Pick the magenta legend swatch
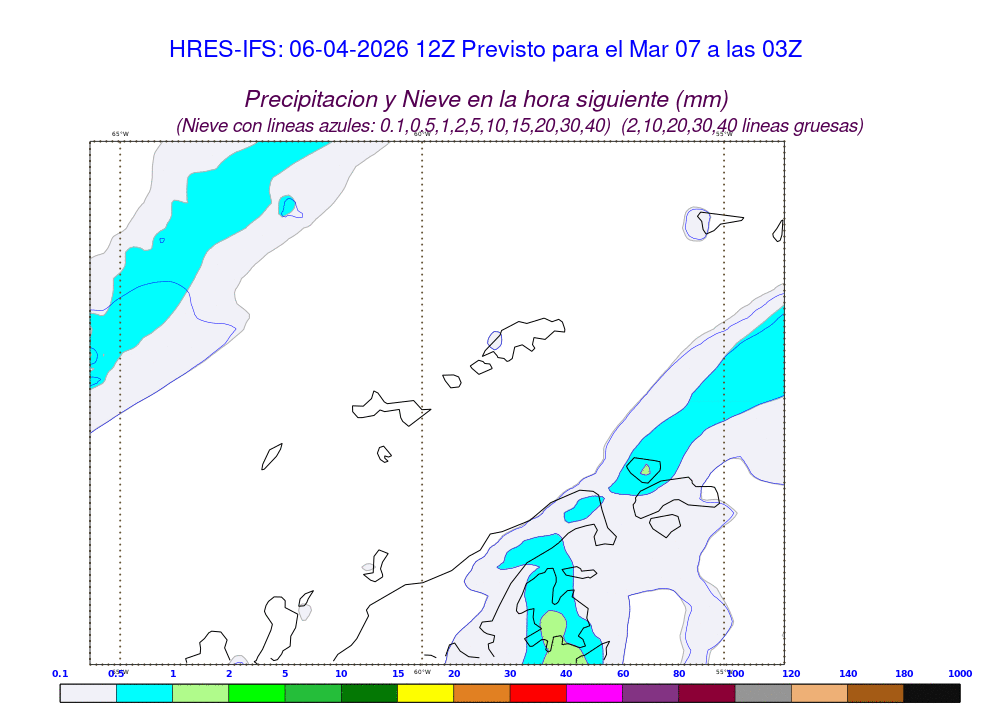Screen dimensions: 1000x707 click(x=594, y=692)
